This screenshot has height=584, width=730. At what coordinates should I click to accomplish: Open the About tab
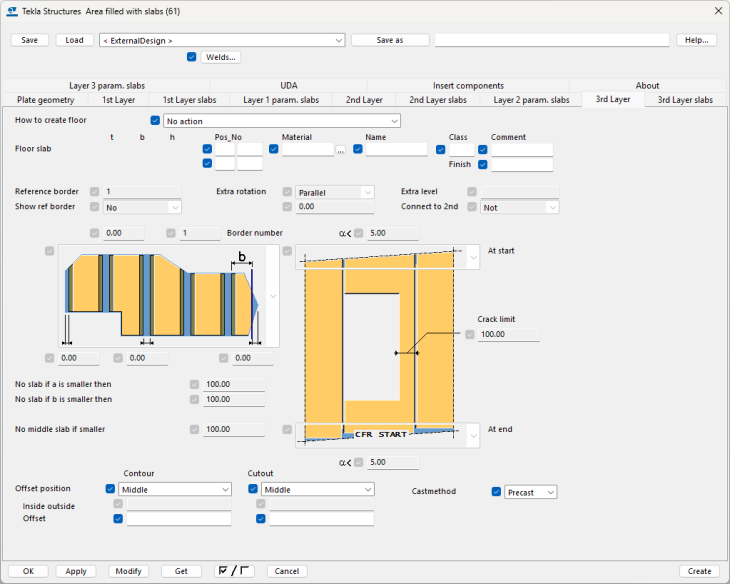(x=647, y=86)
